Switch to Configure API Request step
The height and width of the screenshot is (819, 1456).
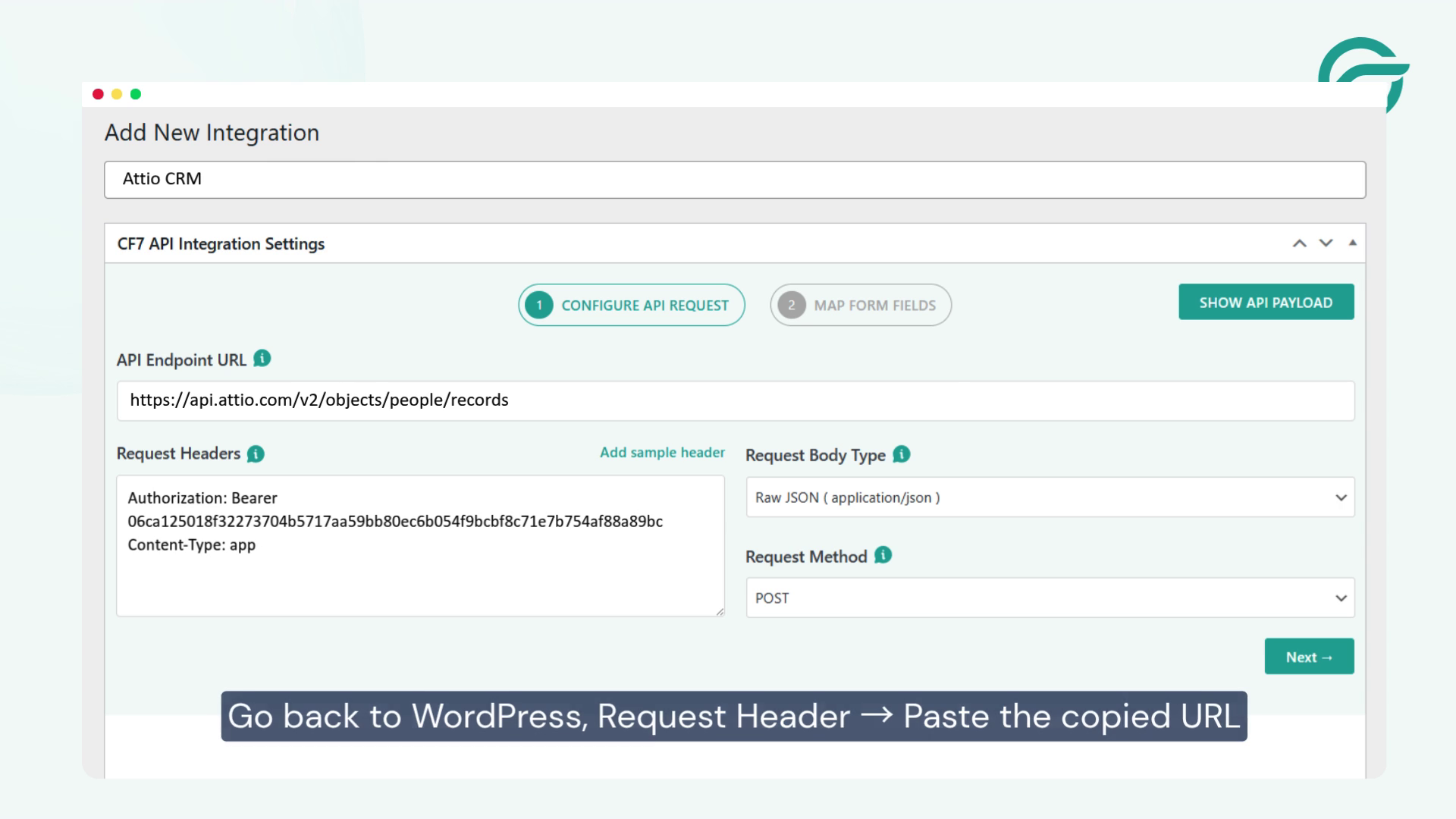pos(632,305)
